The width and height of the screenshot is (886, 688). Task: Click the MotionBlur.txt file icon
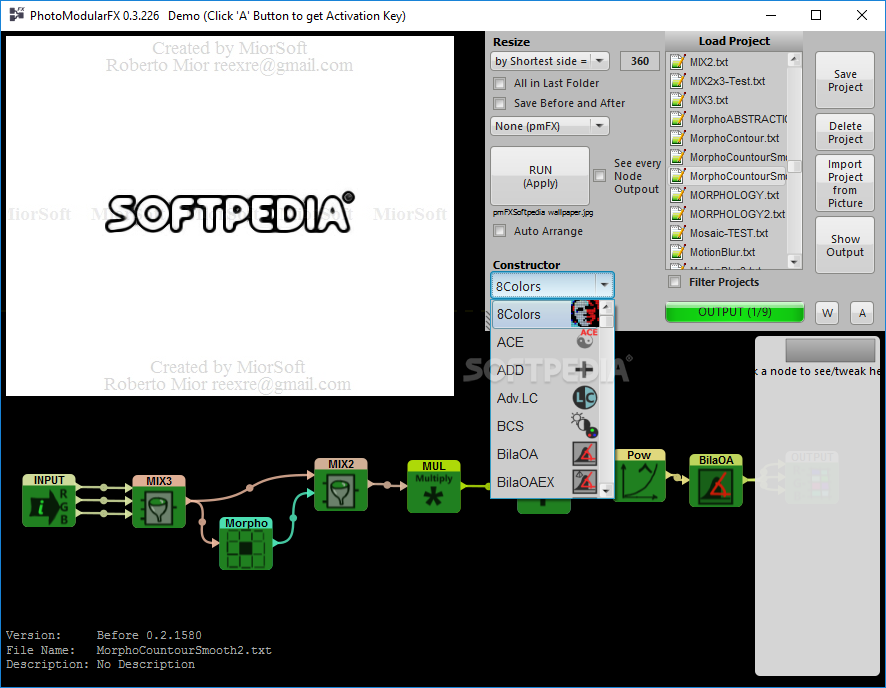677,251
